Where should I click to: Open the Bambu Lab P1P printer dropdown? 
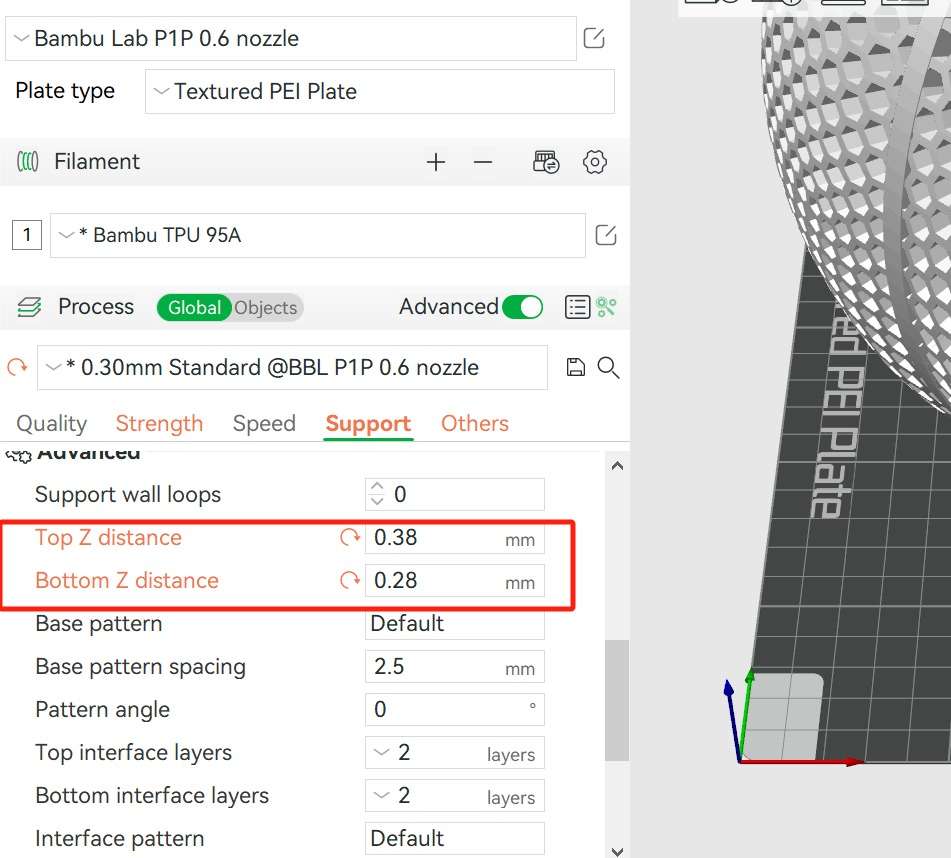click(x=290, y=39)
